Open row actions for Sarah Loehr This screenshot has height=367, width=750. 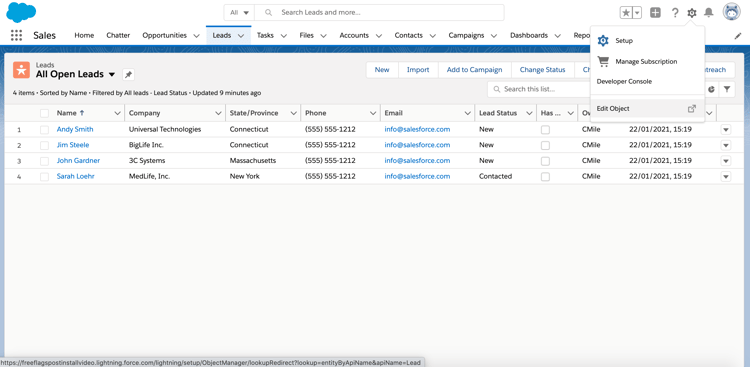(726, 177)
